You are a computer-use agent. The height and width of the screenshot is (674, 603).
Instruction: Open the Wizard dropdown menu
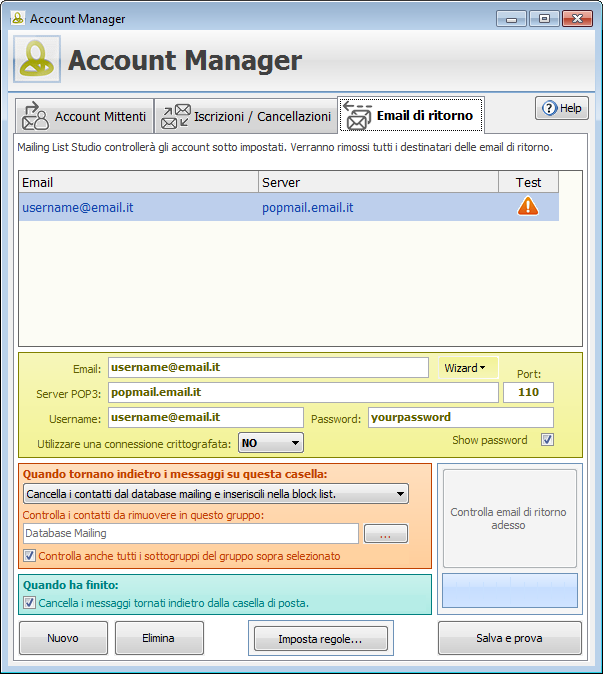(469, 368)
